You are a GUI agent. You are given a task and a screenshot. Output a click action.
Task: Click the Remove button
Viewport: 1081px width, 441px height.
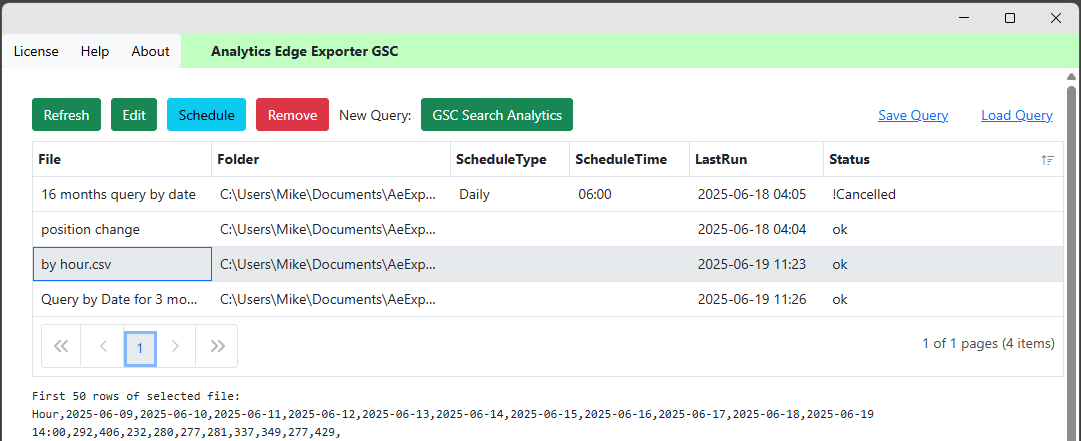click(x=292, y=114)
